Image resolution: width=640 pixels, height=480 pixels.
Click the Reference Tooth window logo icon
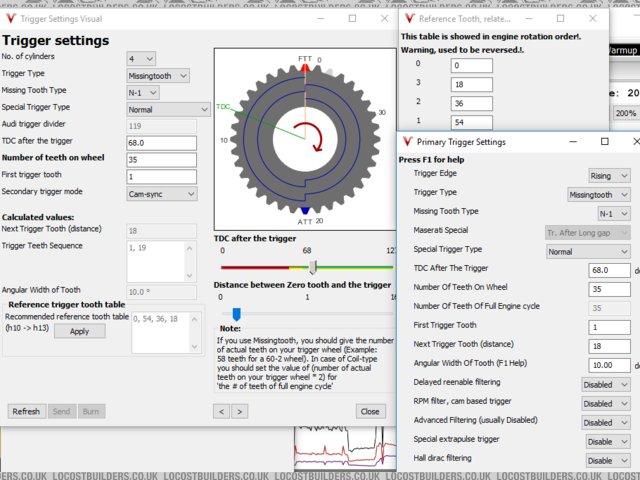tap(409, 19)
